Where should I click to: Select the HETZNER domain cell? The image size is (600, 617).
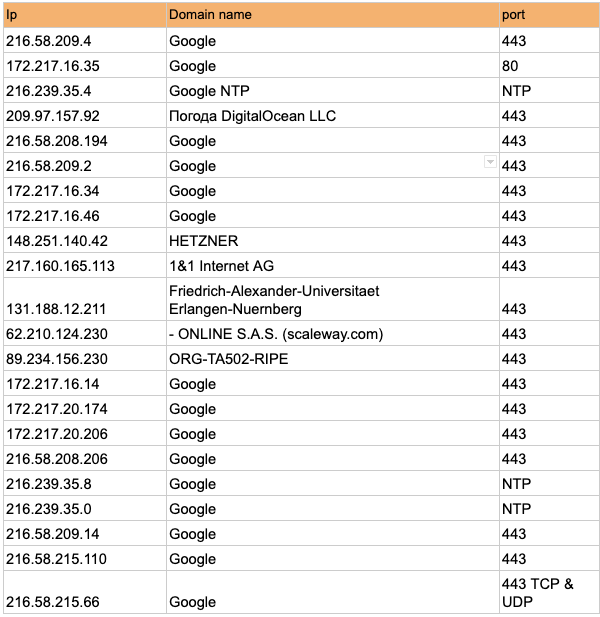pos(331,241)
